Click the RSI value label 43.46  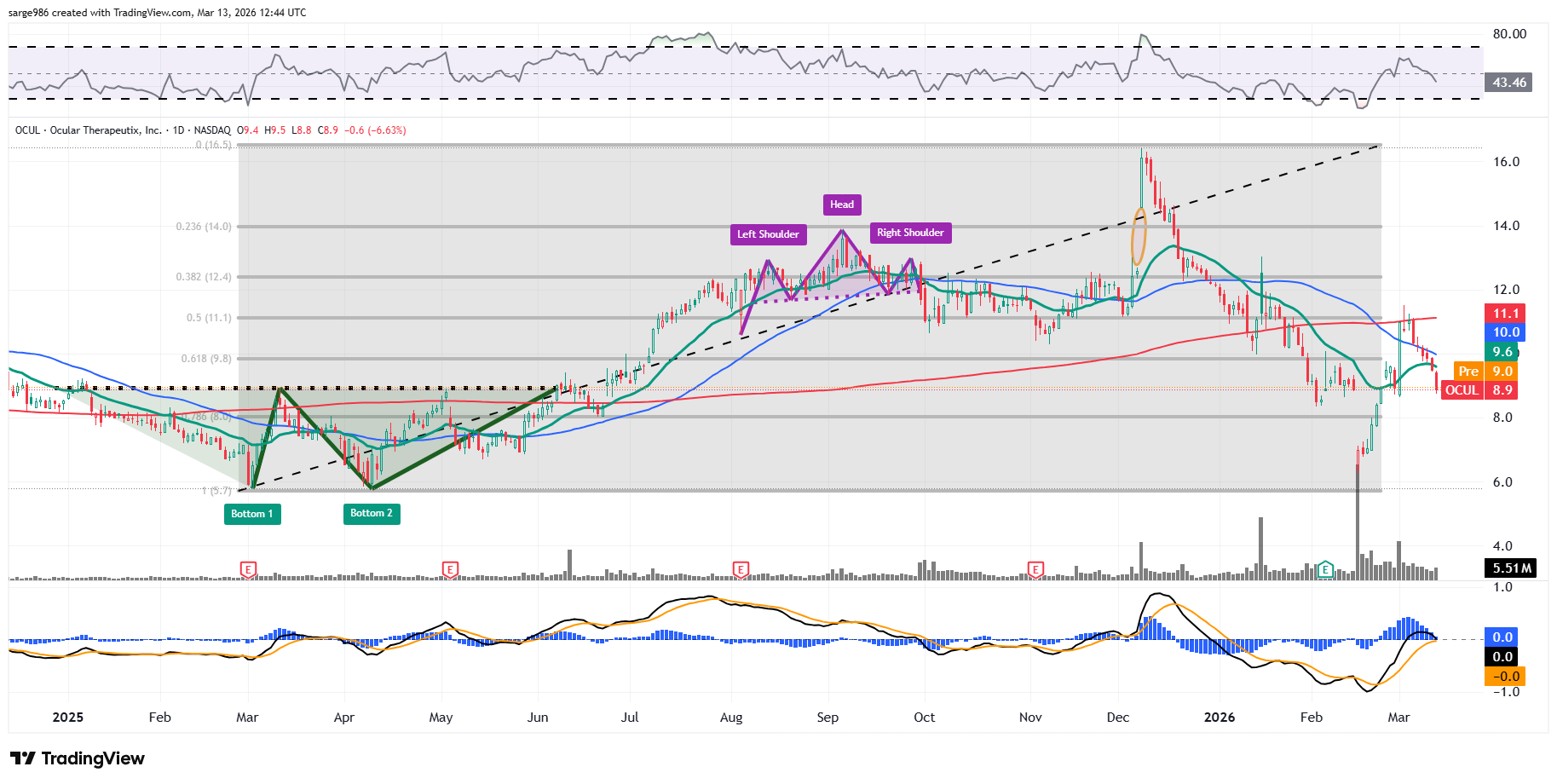[x=1508, y=83]
